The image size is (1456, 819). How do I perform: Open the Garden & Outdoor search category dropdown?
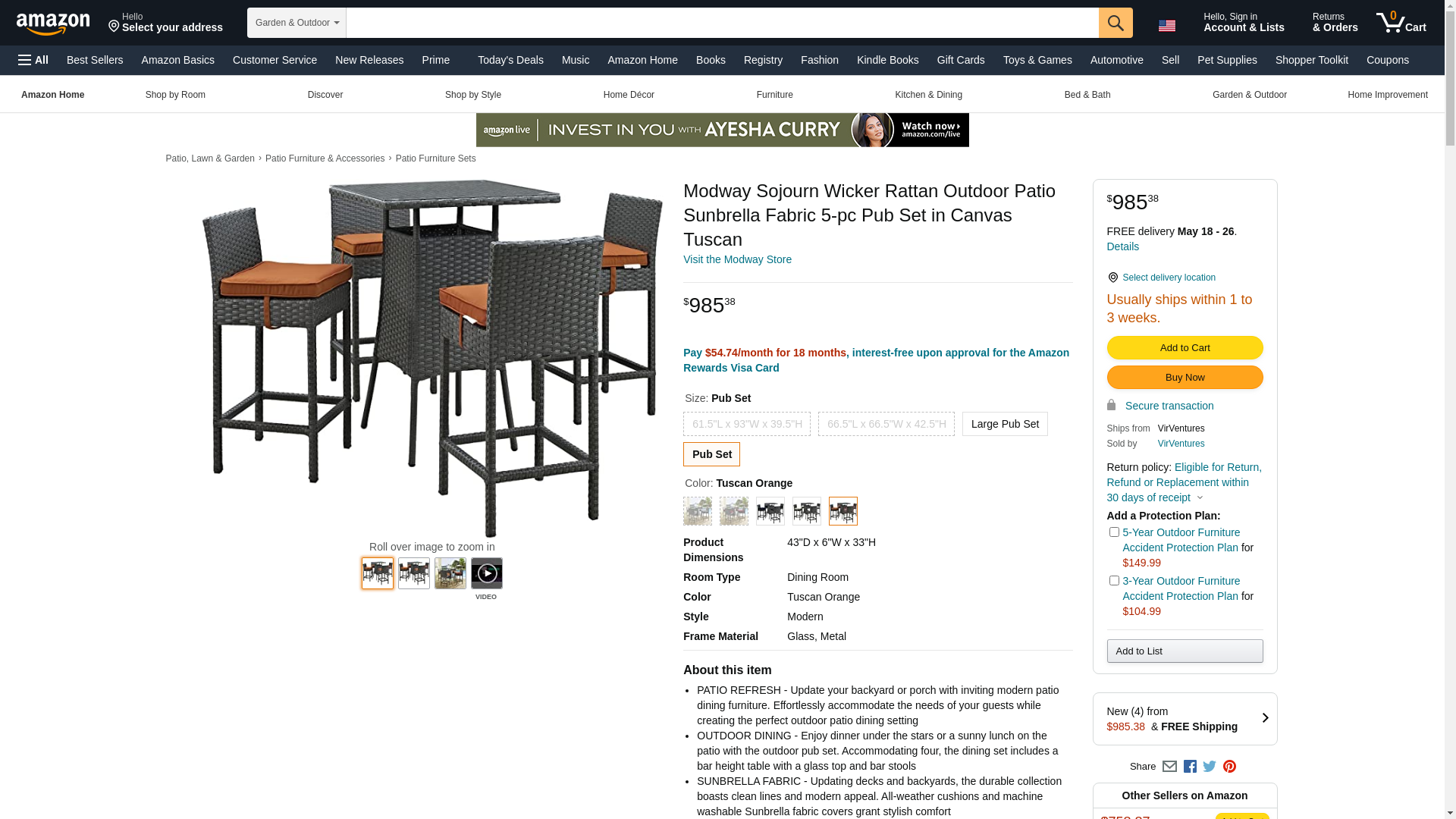click(297, 23)
